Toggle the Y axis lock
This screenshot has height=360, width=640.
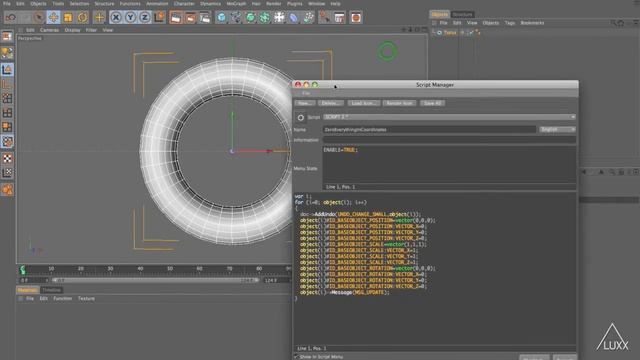coord(130,18)
